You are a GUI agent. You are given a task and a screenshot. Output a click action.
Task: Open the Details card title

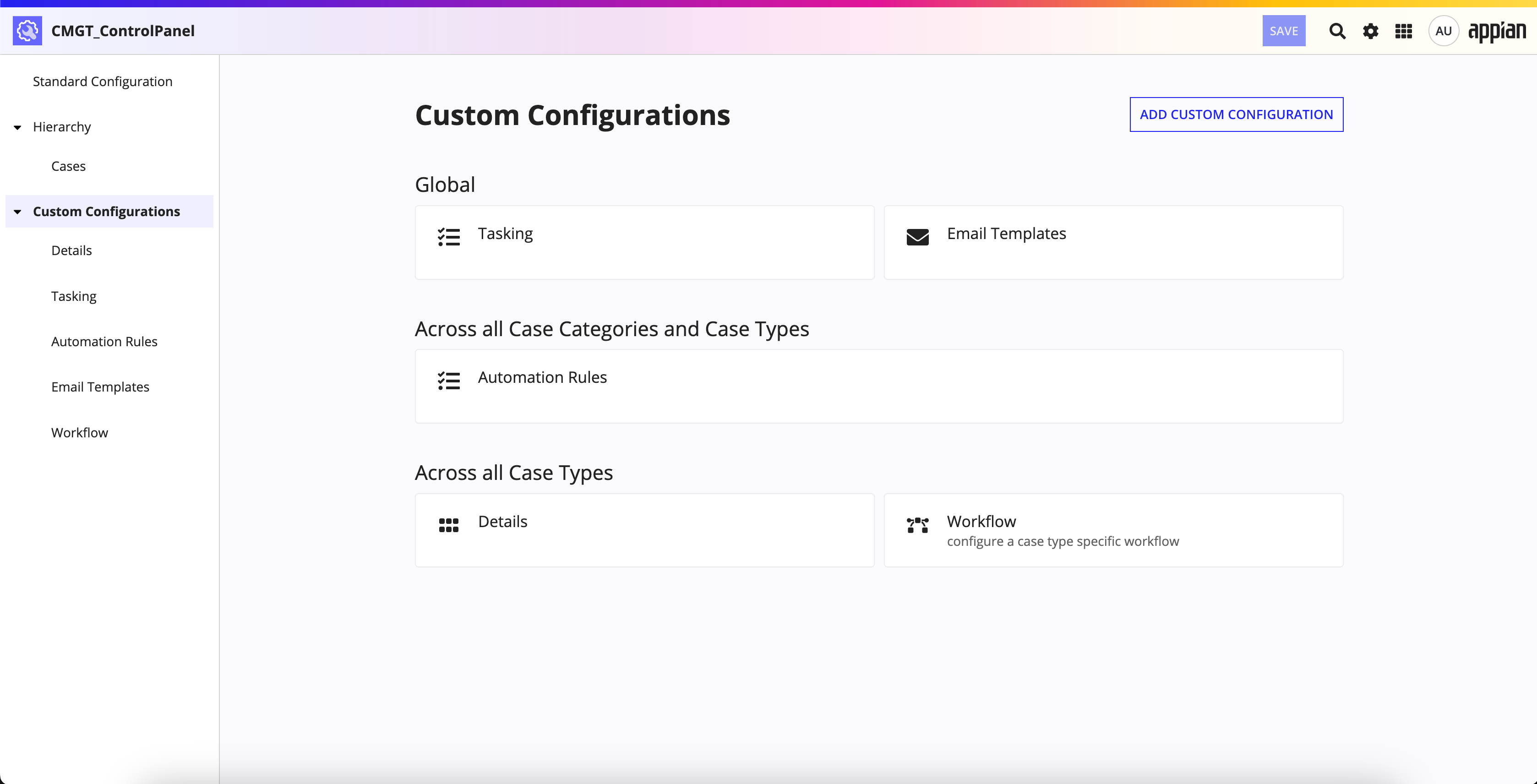pyautogui.click(x=503, y=522)
